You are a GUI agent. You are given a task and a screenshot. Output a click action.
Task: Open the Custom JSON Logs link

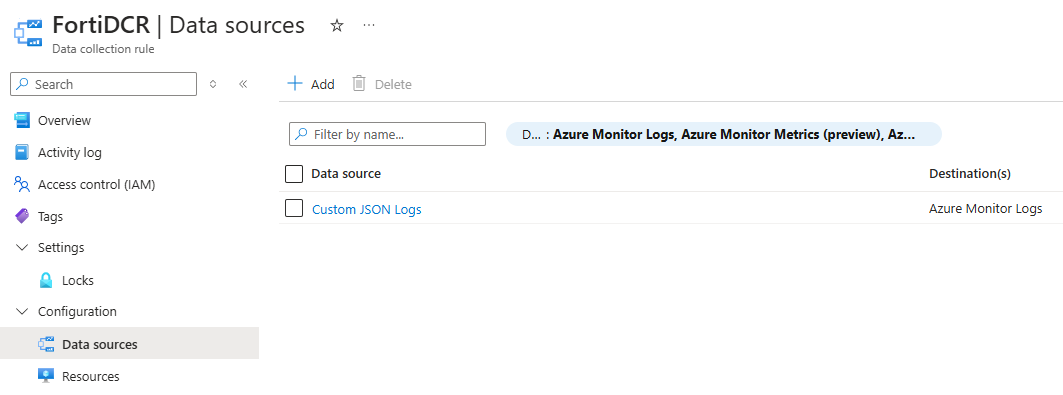click(x=367, y=209)
